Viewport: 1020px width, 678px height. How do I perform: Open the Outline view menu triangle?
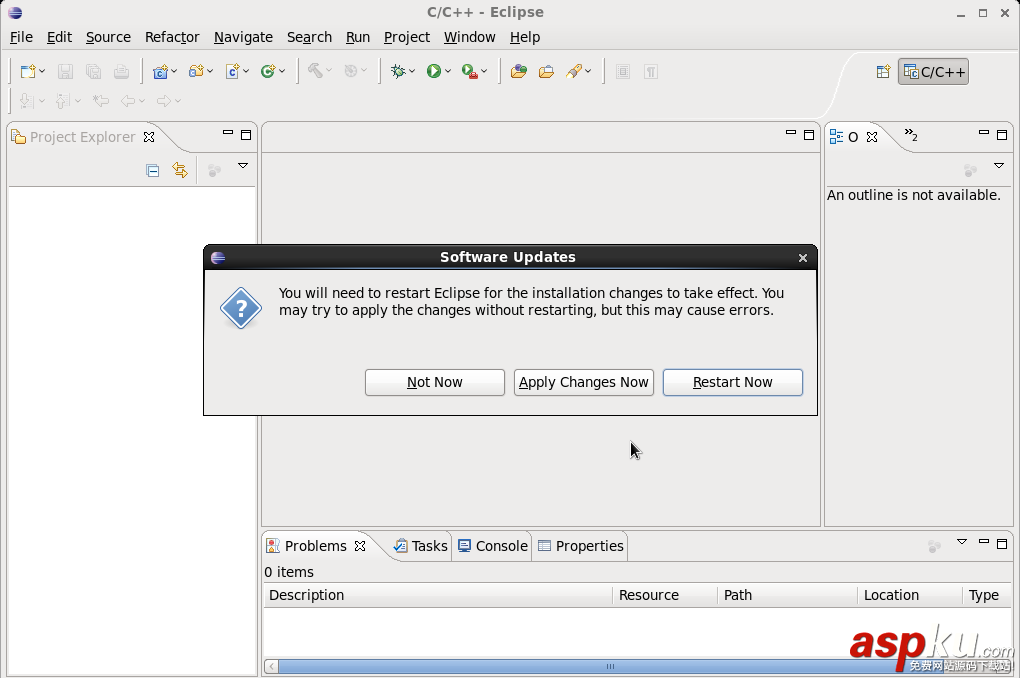pyautogui.click(x=999, y=166)
